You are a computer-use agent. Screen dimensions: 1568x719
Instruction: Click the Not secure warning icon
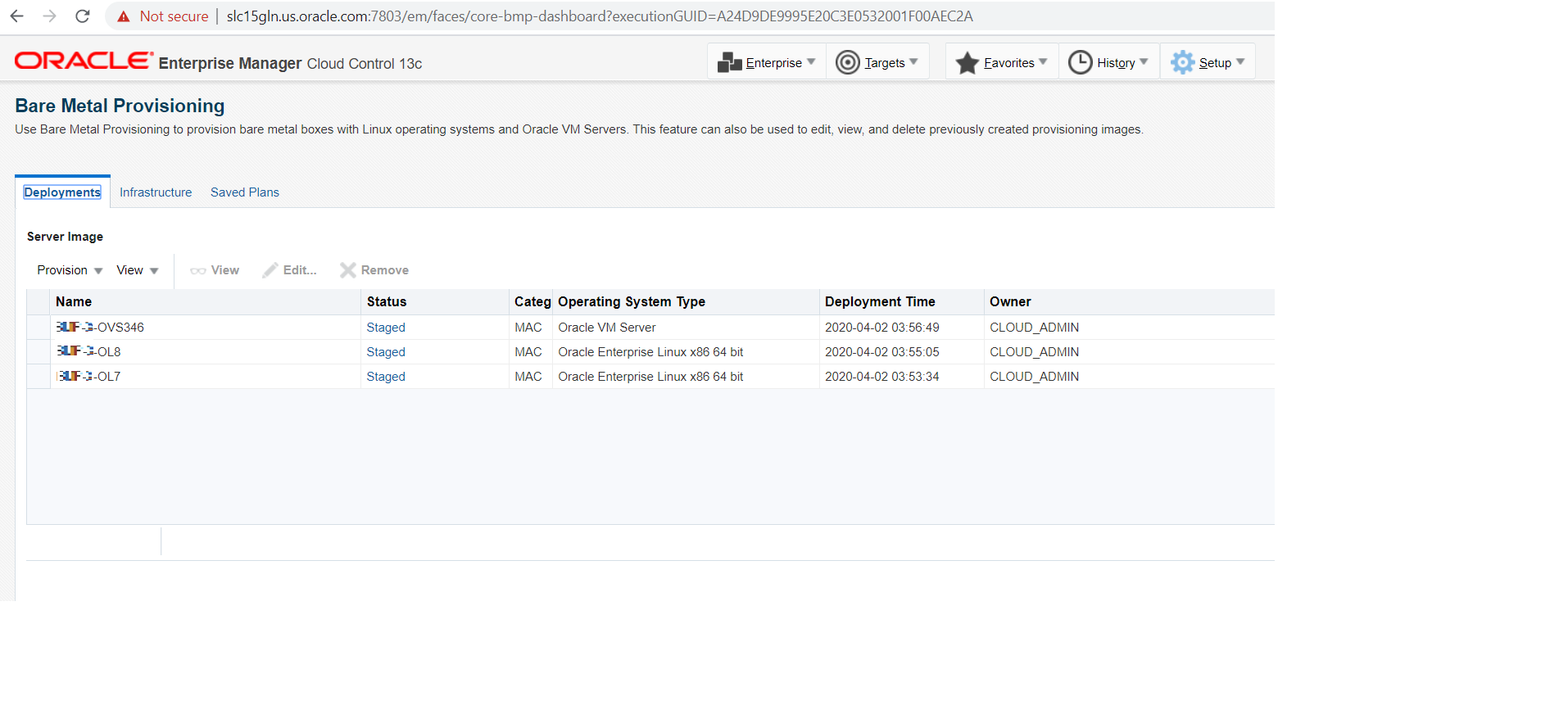(x=124, y=16)
